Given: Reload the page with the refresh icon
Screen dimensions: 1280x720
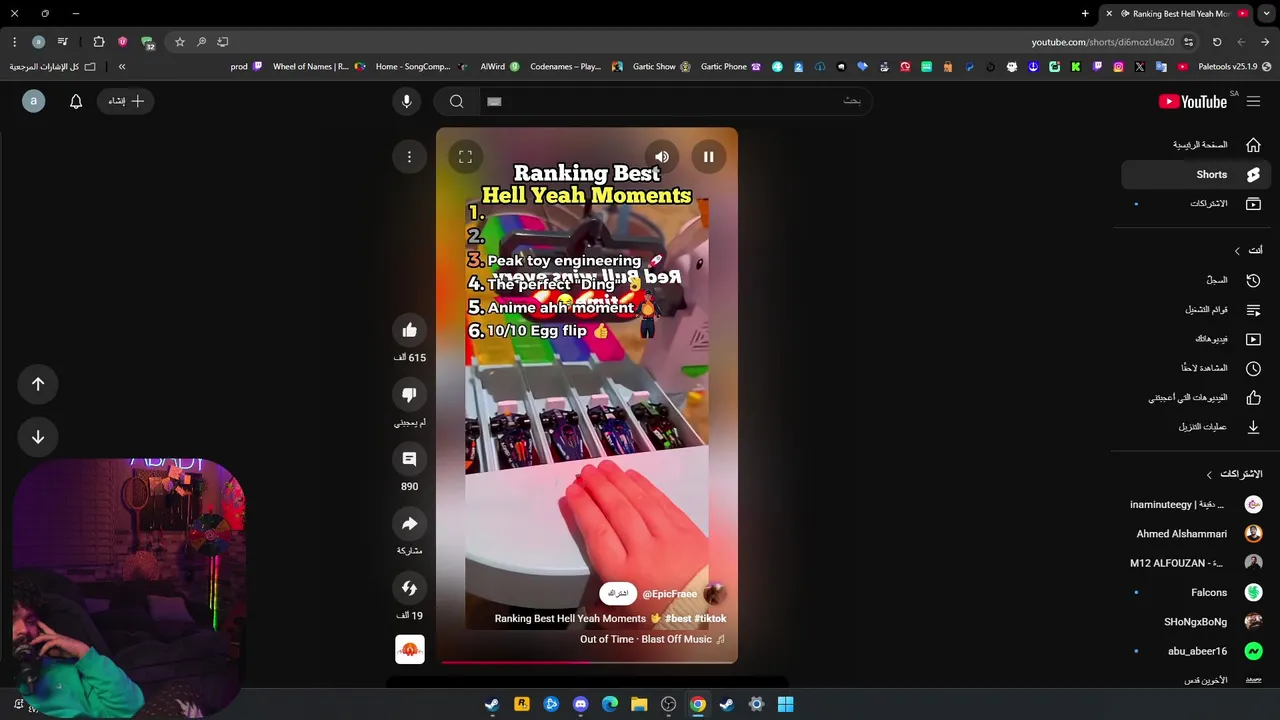Looking at the screenshot, I should [x=1217, y=42].
